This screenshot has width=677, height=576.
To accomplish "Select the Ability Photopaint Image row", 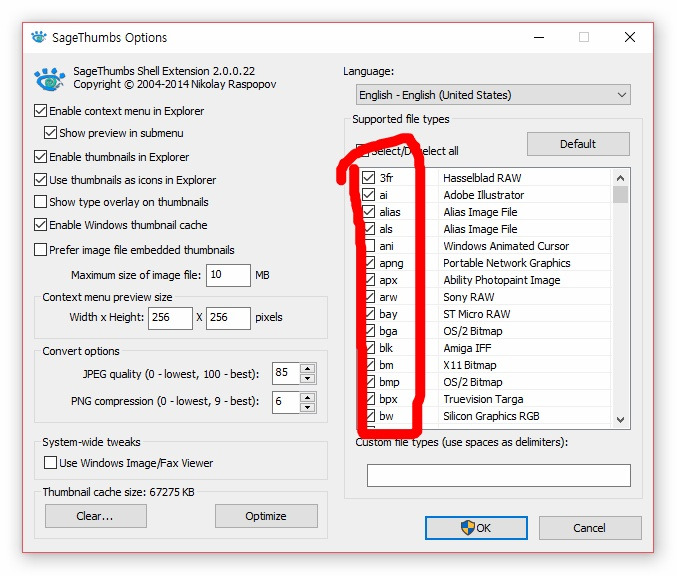I will point(502,280).
